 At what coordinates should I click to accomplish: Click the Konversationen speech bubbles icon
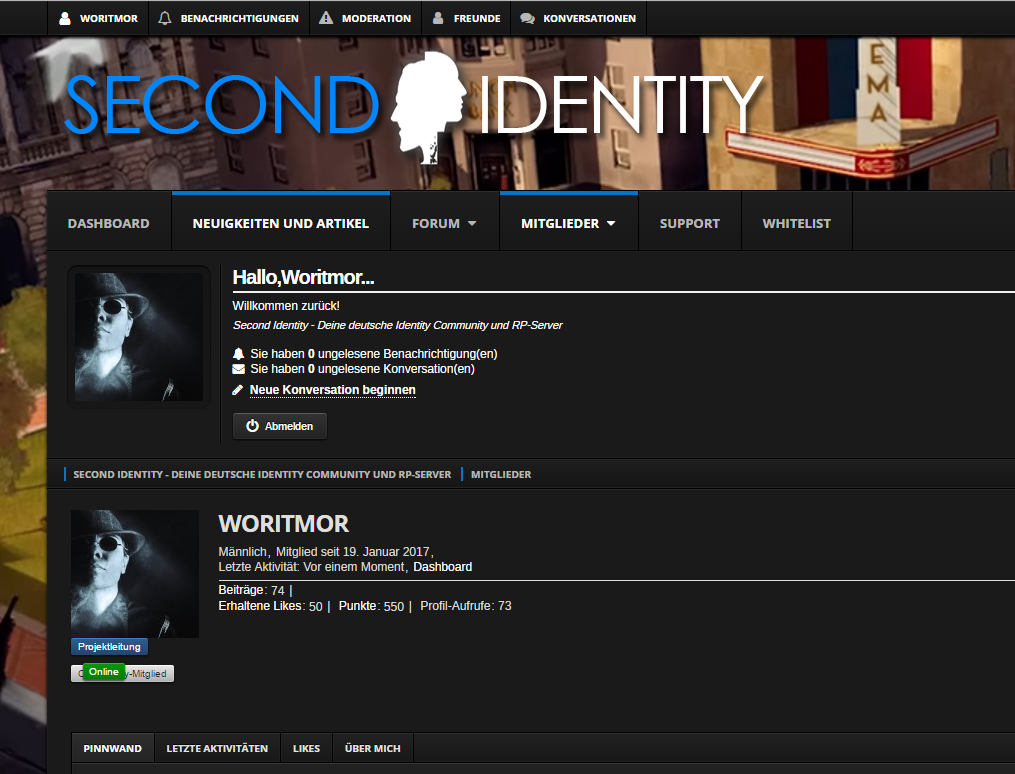pyautogui.click(x=528, y=18)
